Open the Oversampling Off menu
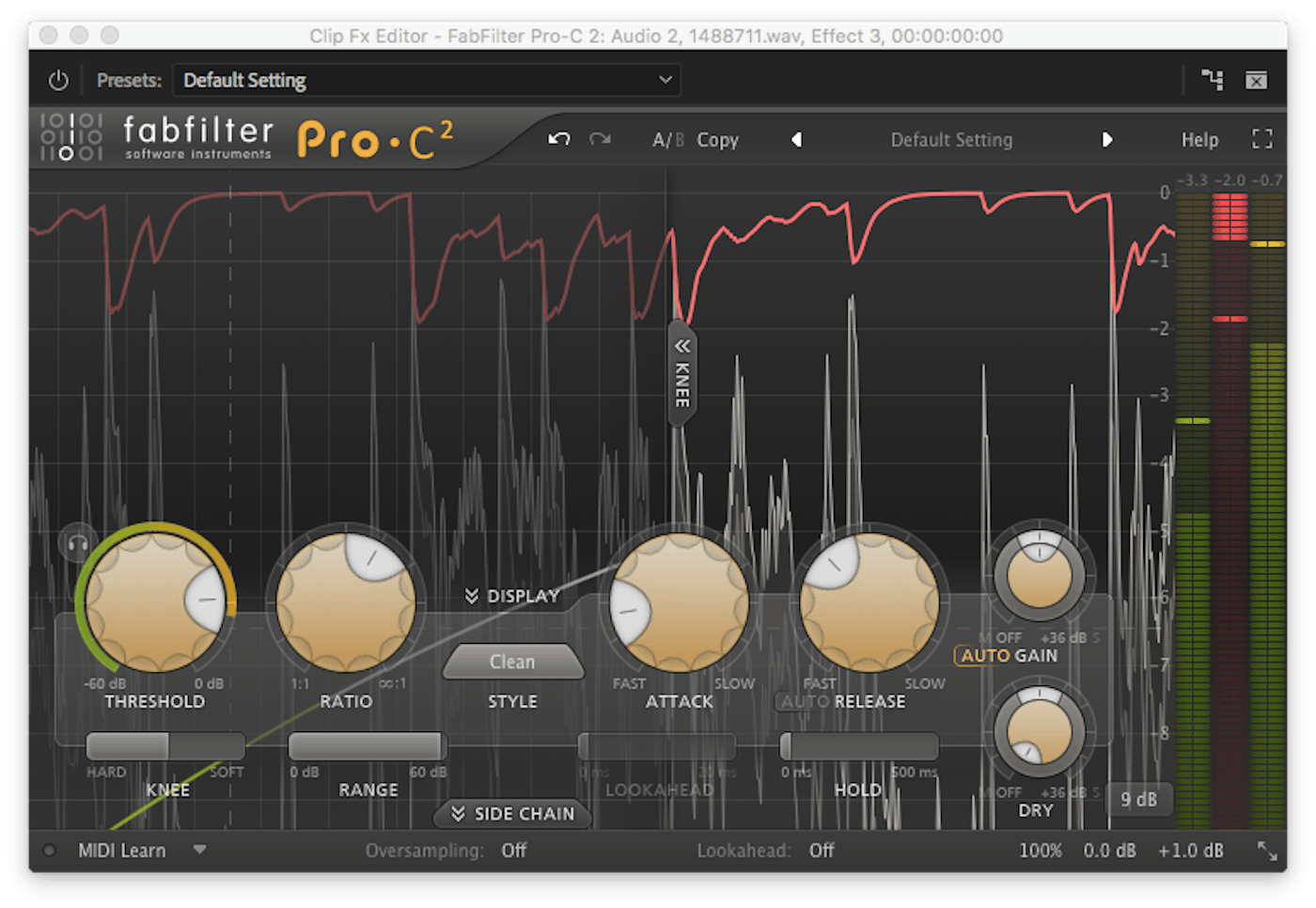 click(x=513, y=851)
